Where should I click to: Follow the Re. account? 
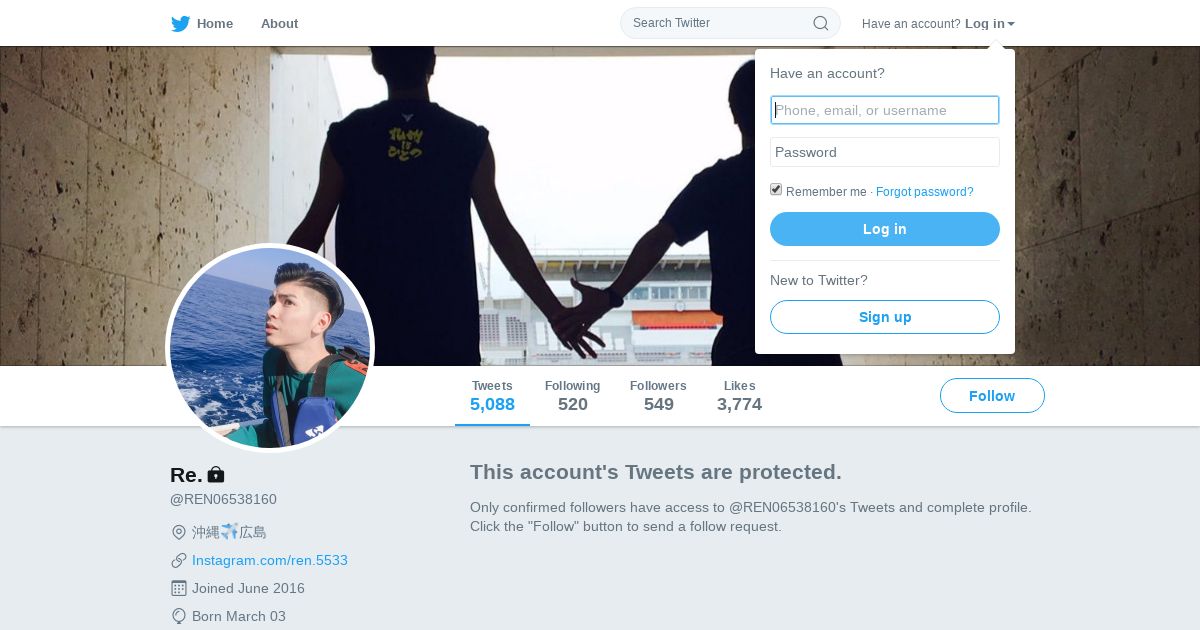991,396
